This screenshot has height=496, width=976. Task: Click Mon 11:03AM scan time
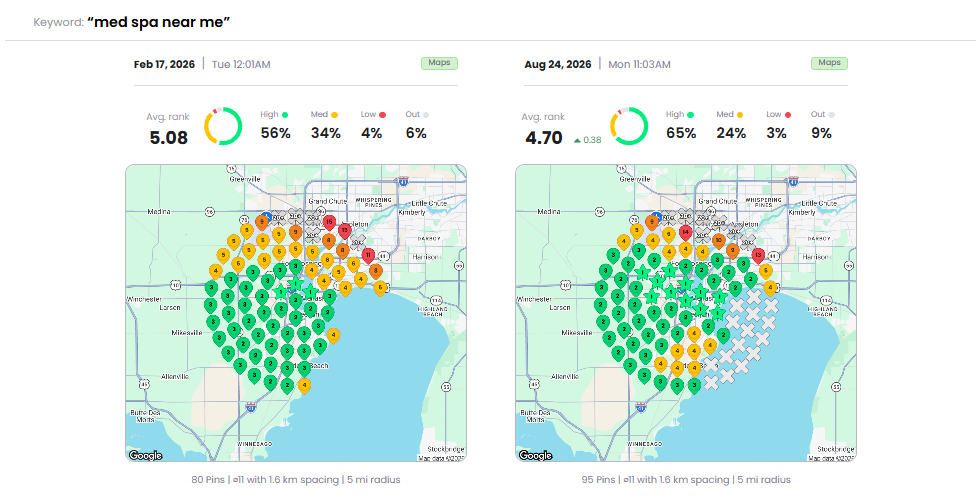tap(639, 64)
